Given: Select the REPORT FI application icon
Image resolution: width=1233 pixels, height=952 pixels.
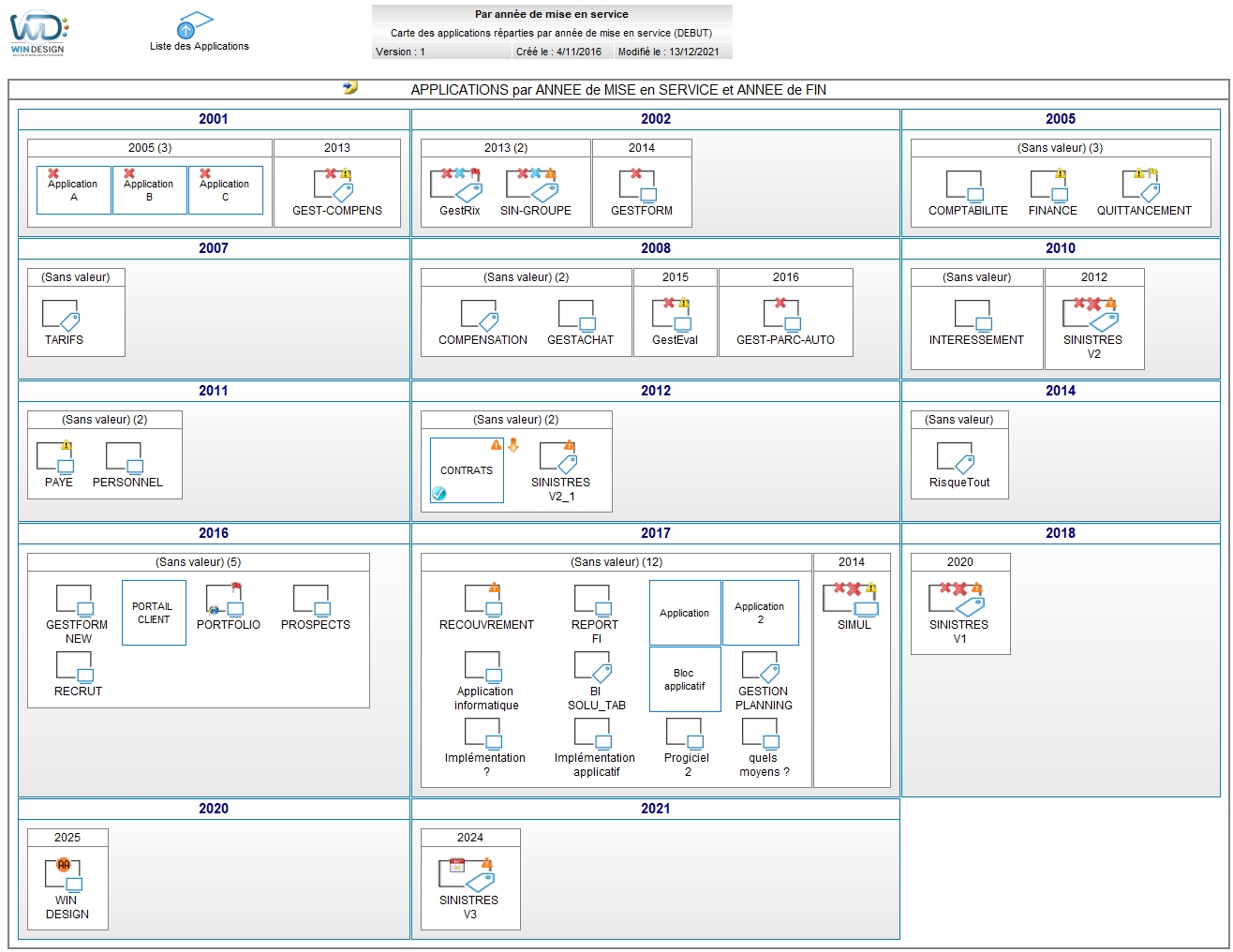Looking at the screenshot, I should (594, 600).
